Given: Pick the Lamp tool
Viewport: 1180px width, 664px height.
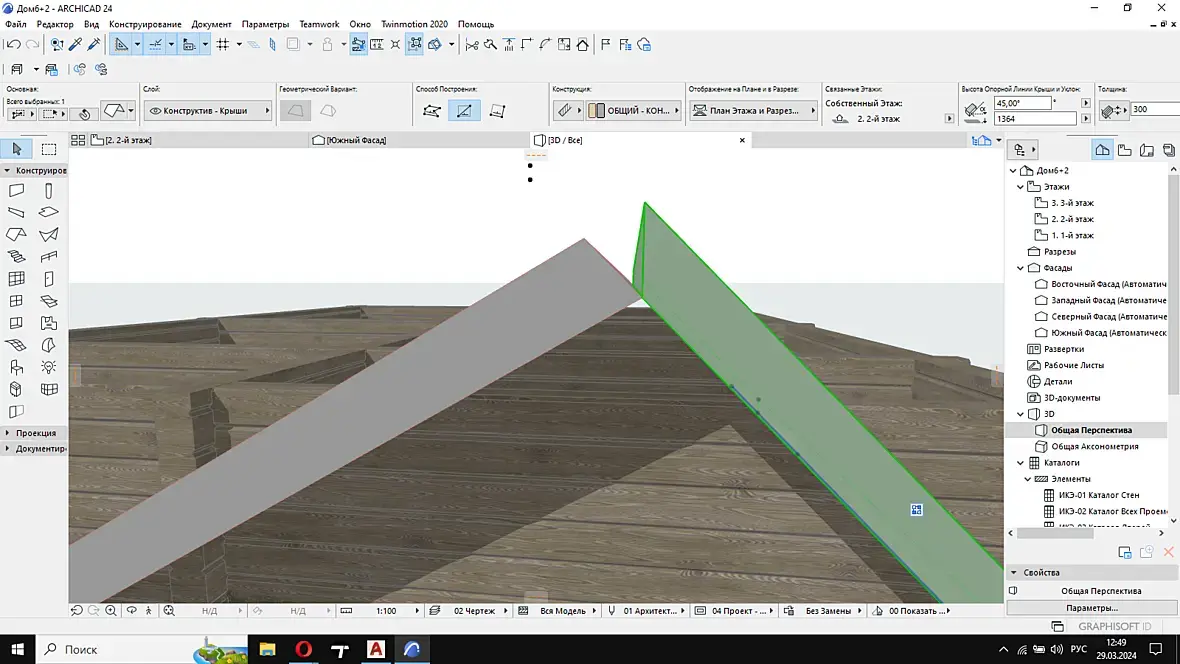Looking at the screenshot, I should (48, 367).
